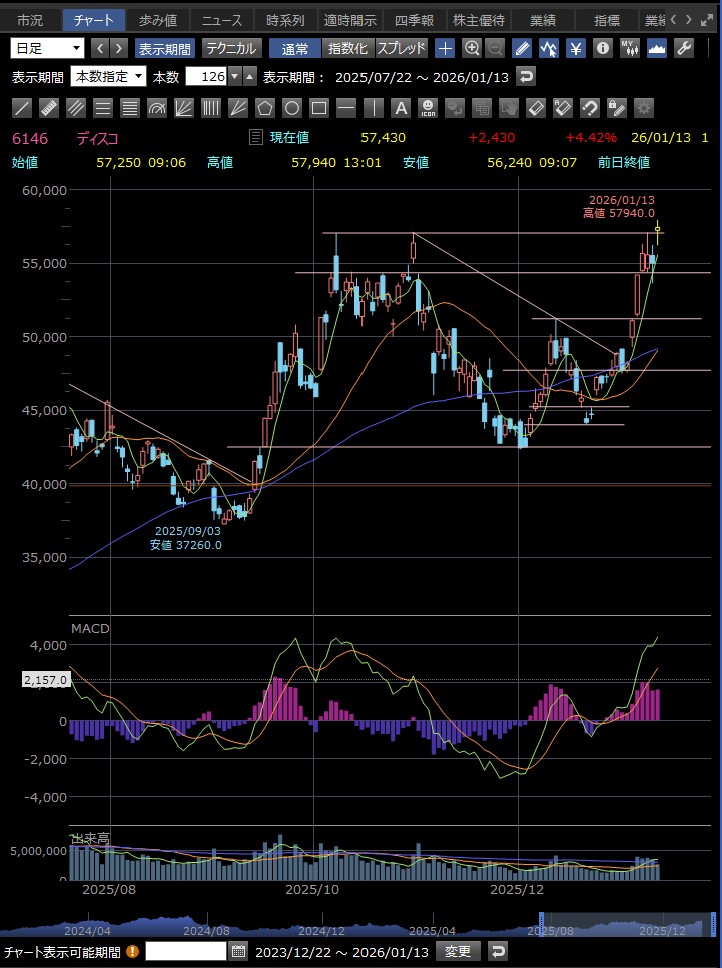This screenshot has height=968, width=722.
Task: Select the pentagon shape drawing tool
Action: click(x=265, y=108)
